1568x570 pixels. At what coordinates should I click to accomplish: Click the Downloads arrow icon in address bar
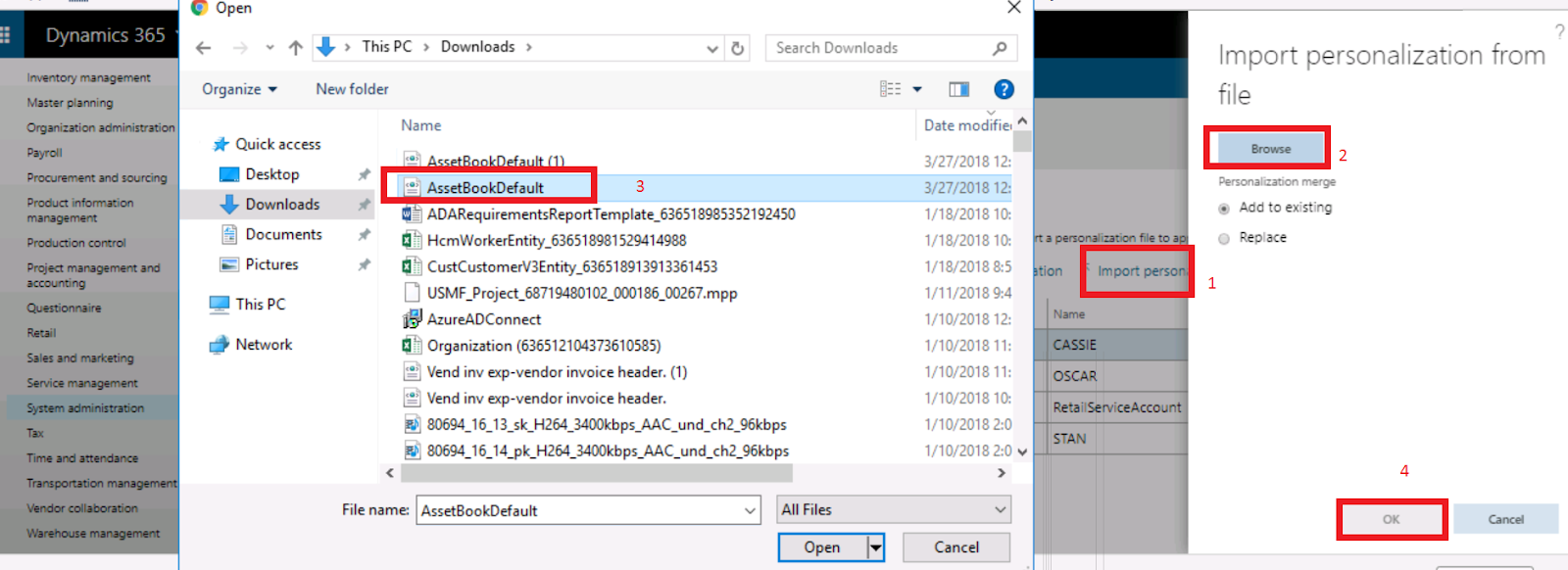[x=326, y=47]
